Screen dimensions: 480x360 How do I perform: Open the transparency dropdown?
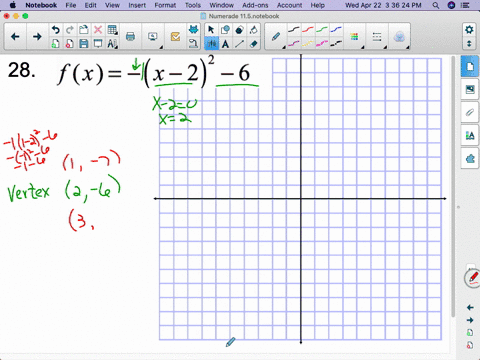tap(399, 37)
